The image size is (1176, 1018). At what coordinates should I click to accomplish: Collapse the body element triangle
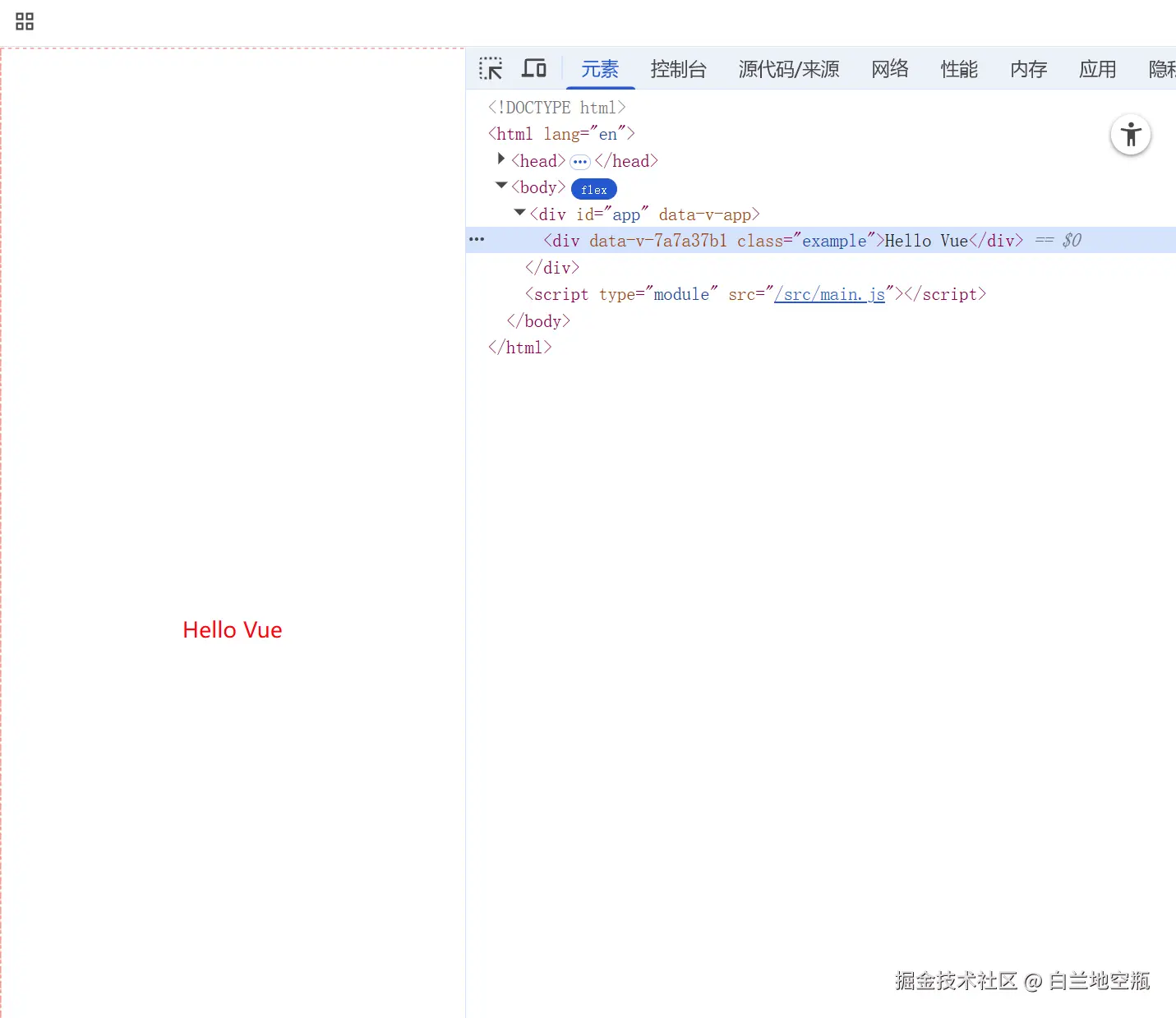coord(501,186)
